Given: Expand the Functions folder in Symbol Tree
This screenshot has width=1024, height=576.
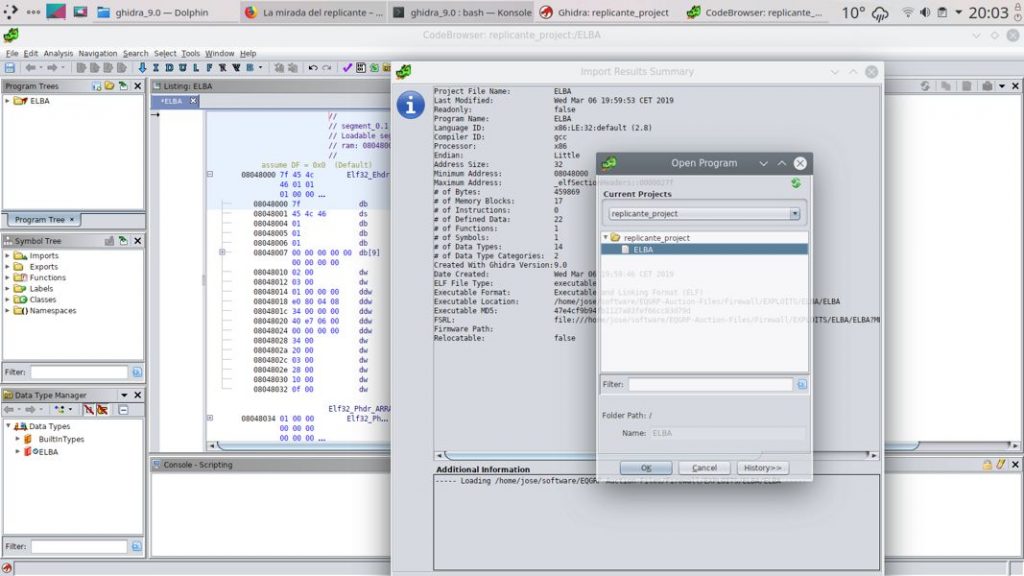Looking at the screenshot, I should 8,277.
